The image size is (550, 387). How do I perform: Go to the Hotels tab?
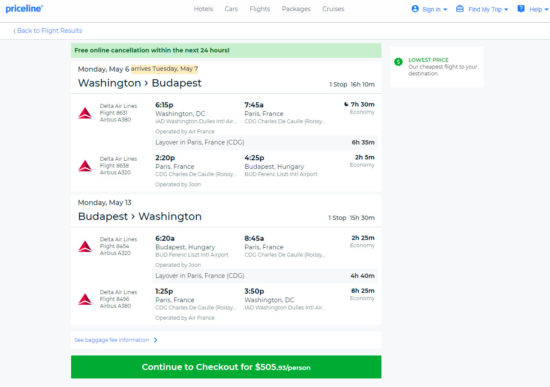(203, 9)
